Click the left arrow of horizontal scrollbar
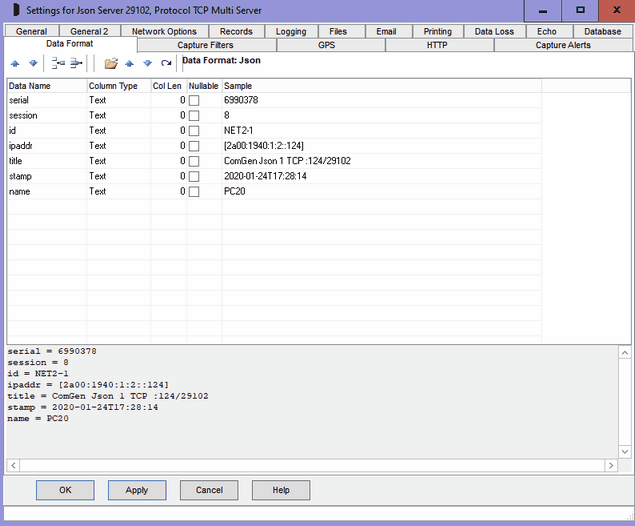 [x=13, y=465]
